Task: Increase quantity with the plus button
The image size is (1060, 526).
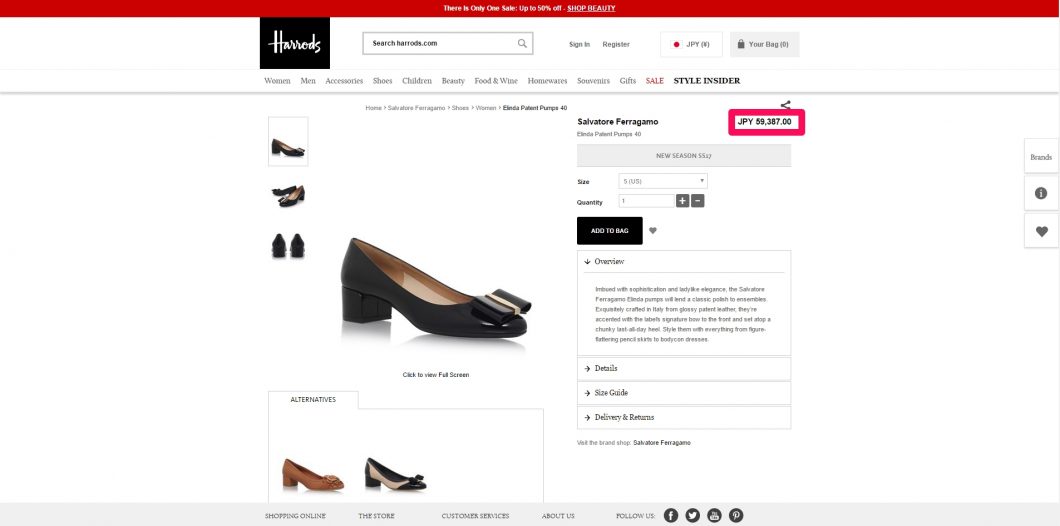Action: click(x=683, y=201)
